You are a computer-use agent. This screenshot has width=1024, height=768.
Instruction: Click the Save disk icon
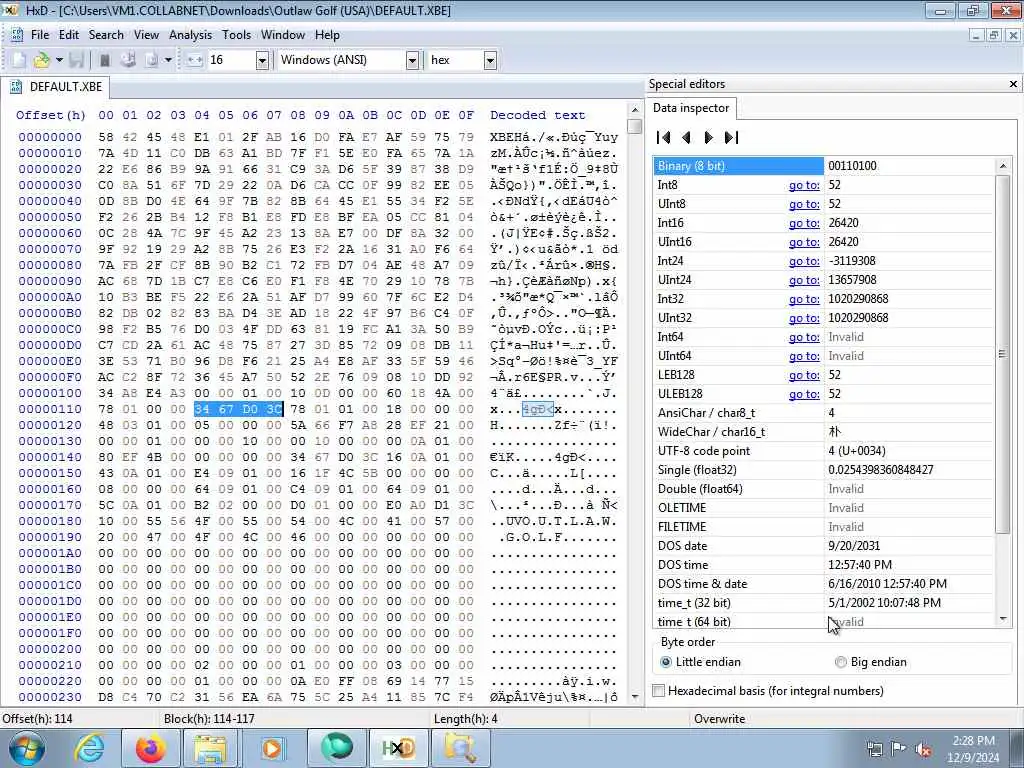(76, 60)
